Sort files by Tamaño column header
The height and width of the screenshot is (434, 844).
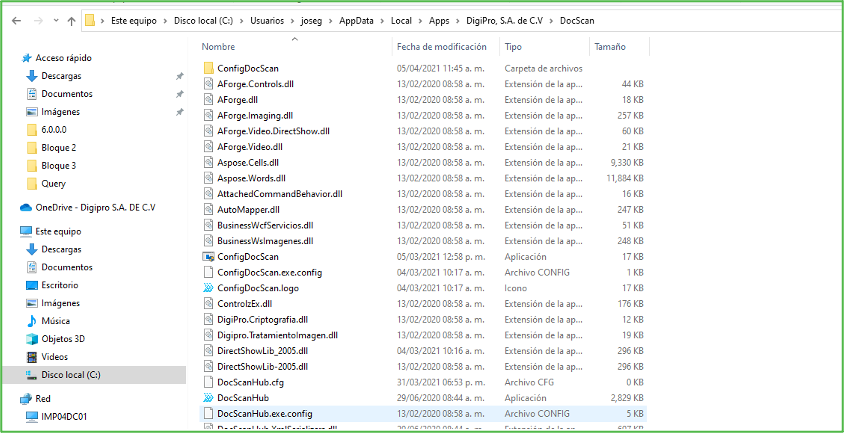point(610,47)
